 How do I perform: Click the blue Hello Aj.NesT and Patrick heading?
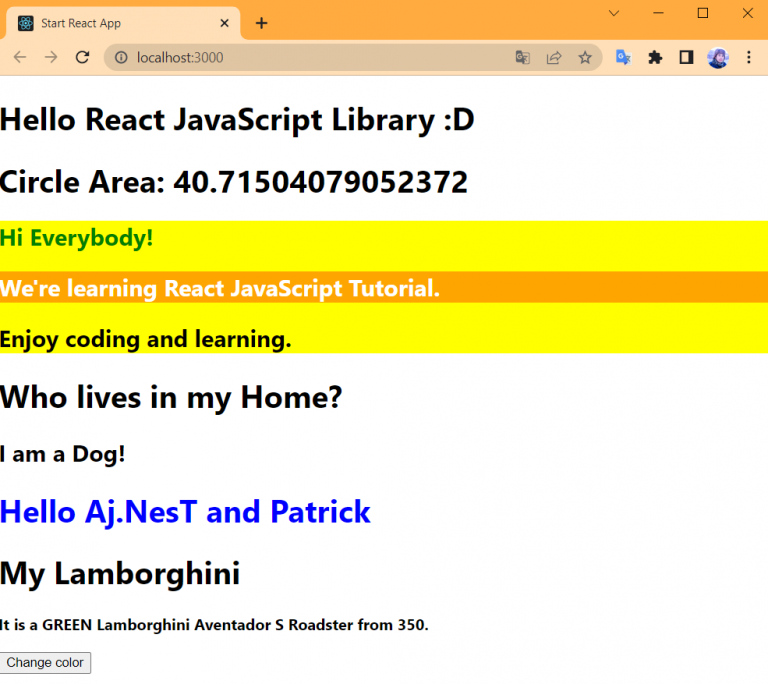pyautogui.click(x=186, y=512)
